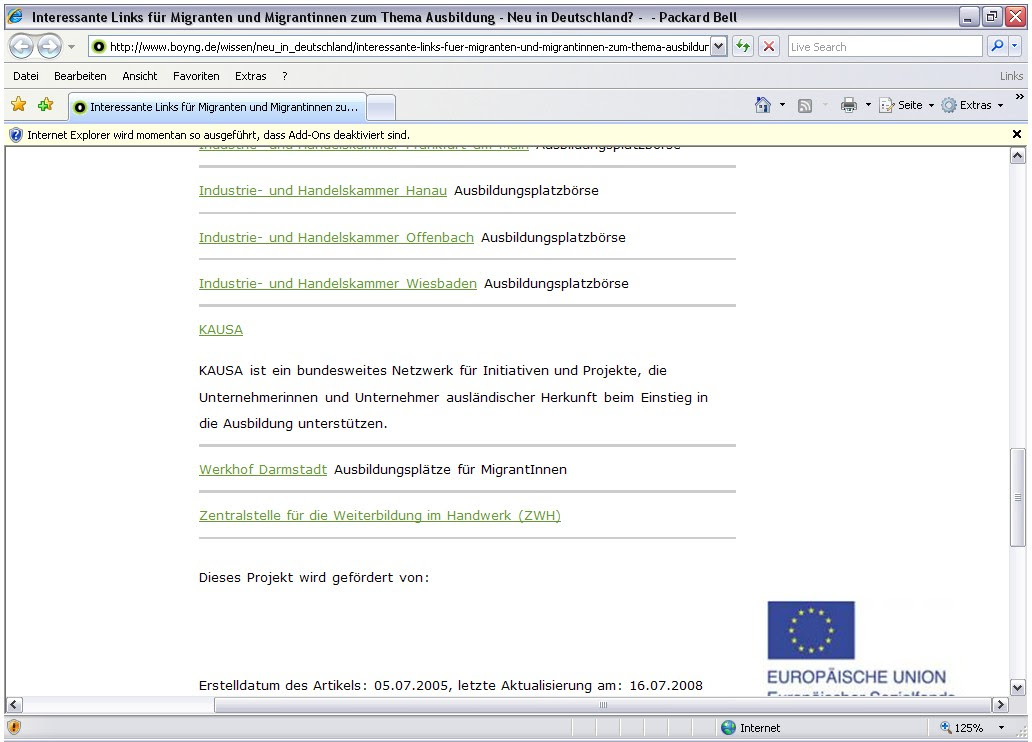1032x742 pixels.
Task: Expand the Home button dropdown arrow
Action: click(782, 105)
